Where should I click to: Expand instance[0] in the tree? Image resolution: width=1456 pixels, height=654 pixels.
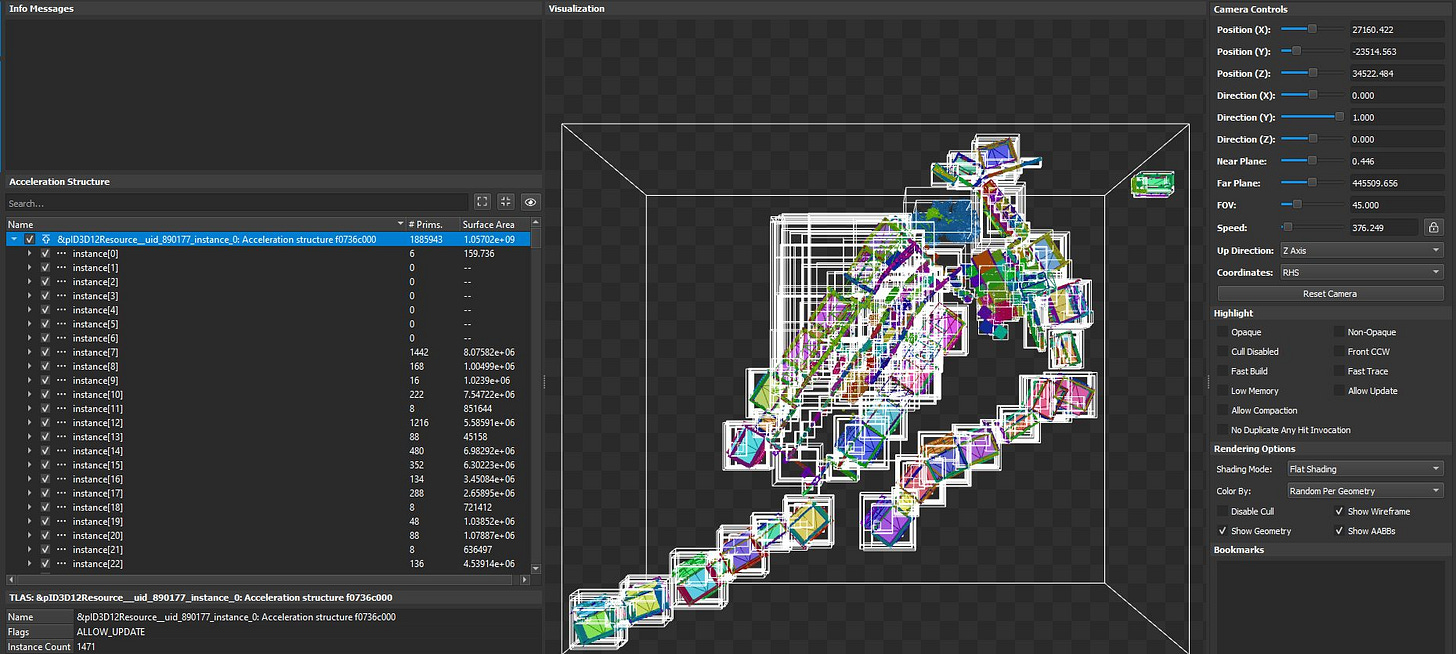click(x=29, y=254)
